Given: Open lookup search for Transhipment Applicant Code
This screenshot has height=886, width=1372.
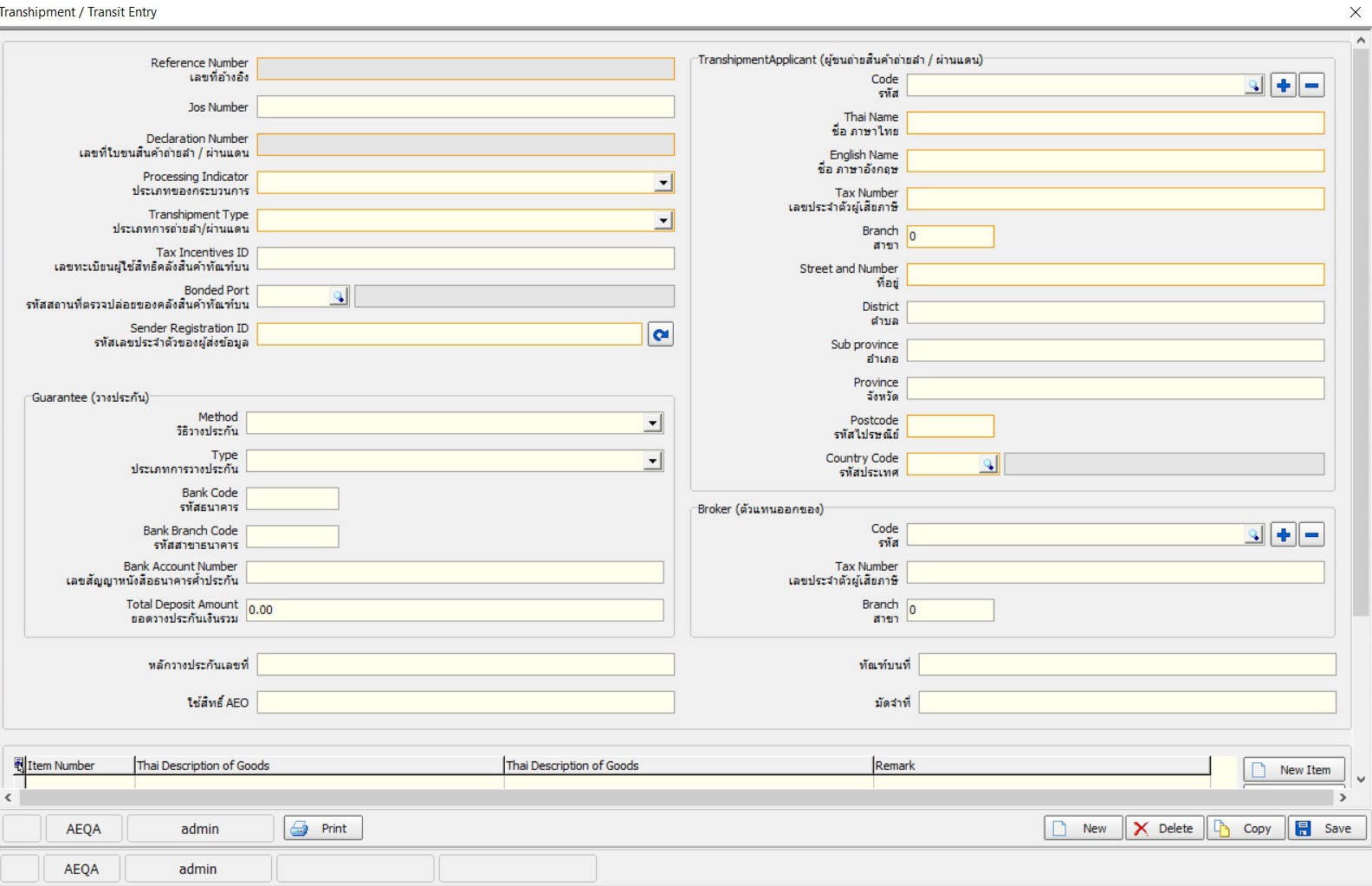Looking at the screenshot, I should pos(1253,85).
